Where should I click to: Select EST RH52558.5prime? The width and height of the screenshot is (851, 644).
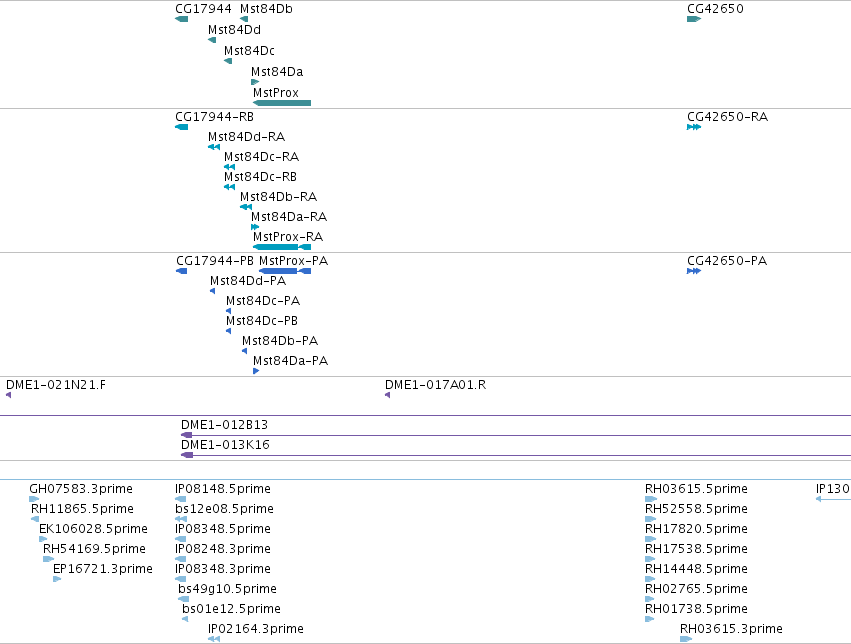696,509
